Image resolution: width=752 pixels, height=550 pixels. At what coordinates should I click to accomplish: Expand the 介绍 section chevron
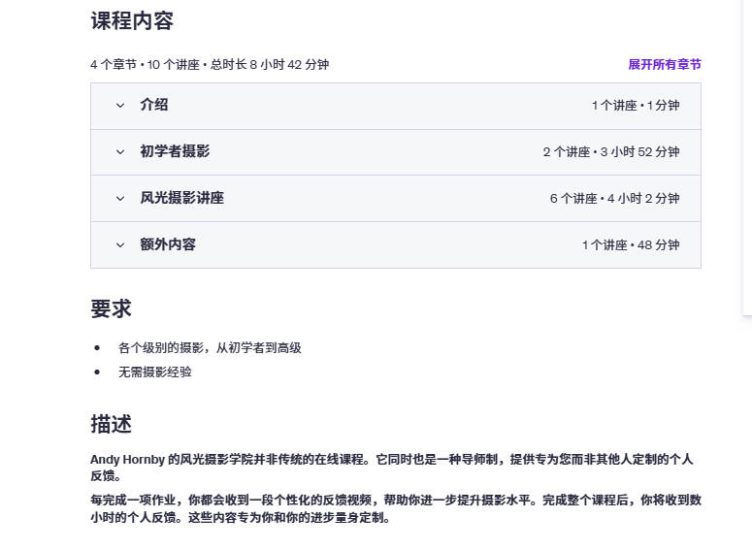[x=120, y=105]
